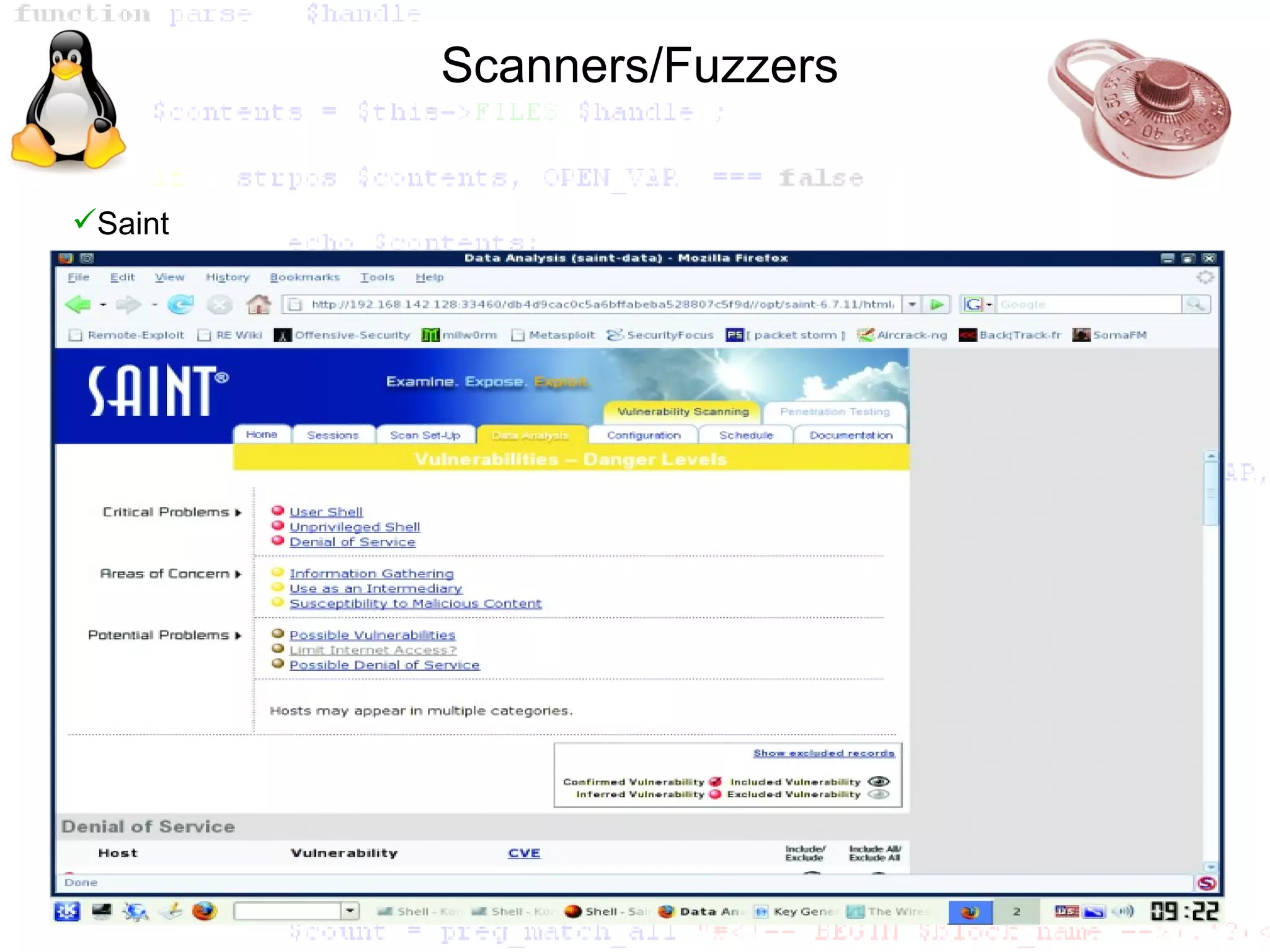Click the red S icon in the status bar

1206,883
